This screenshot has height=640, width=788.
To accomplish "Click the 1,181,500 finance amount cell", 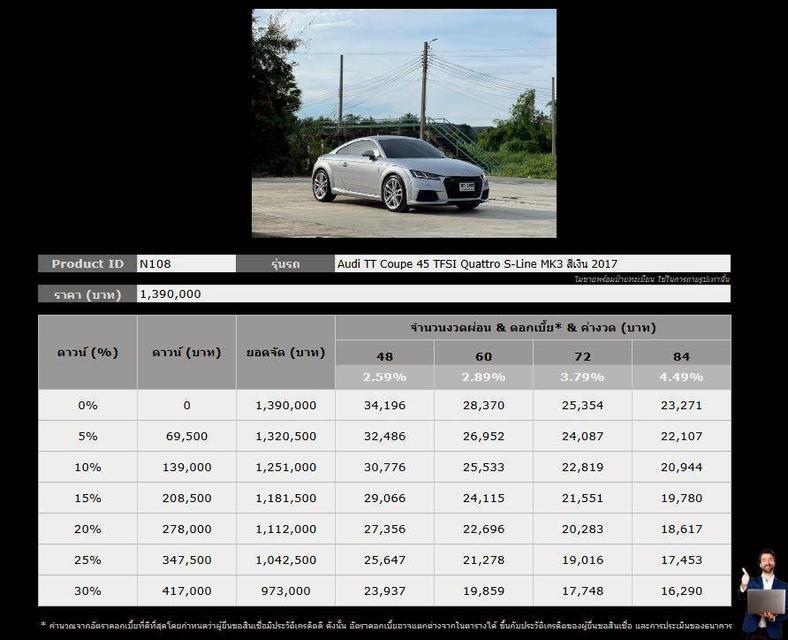I will 285,498.
